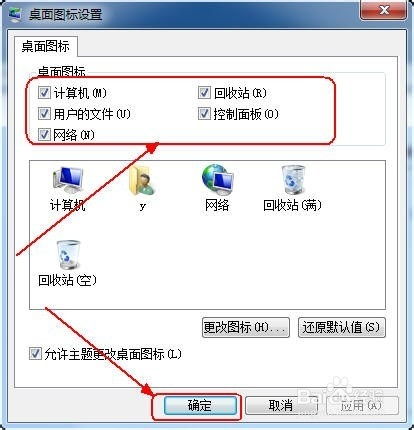Viewport: 414px width, 430px height.
Task: Click the 应用(A) apply button
Action: click(x=362, y=405)
